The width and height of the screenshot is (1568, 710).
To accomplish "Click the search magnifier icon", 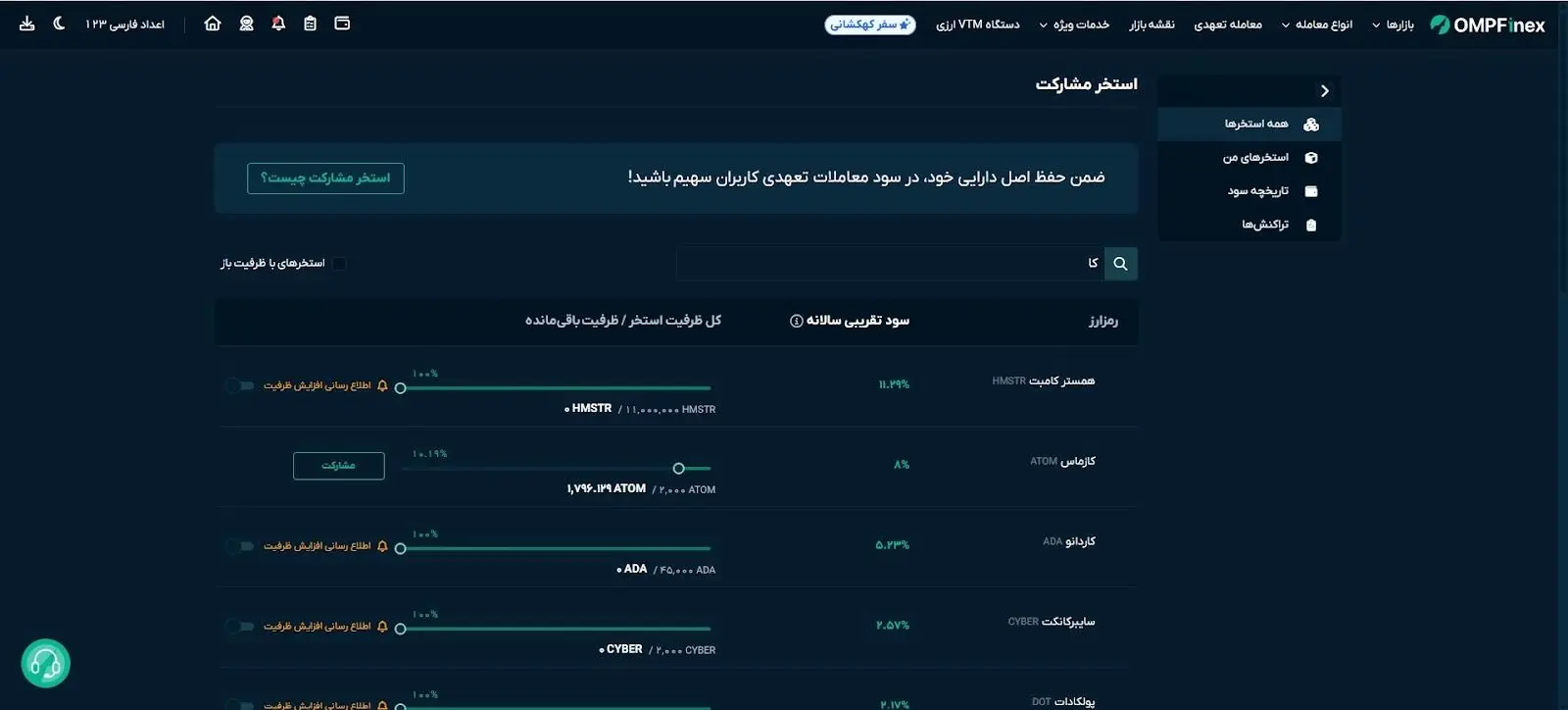I will [1120, 264].
